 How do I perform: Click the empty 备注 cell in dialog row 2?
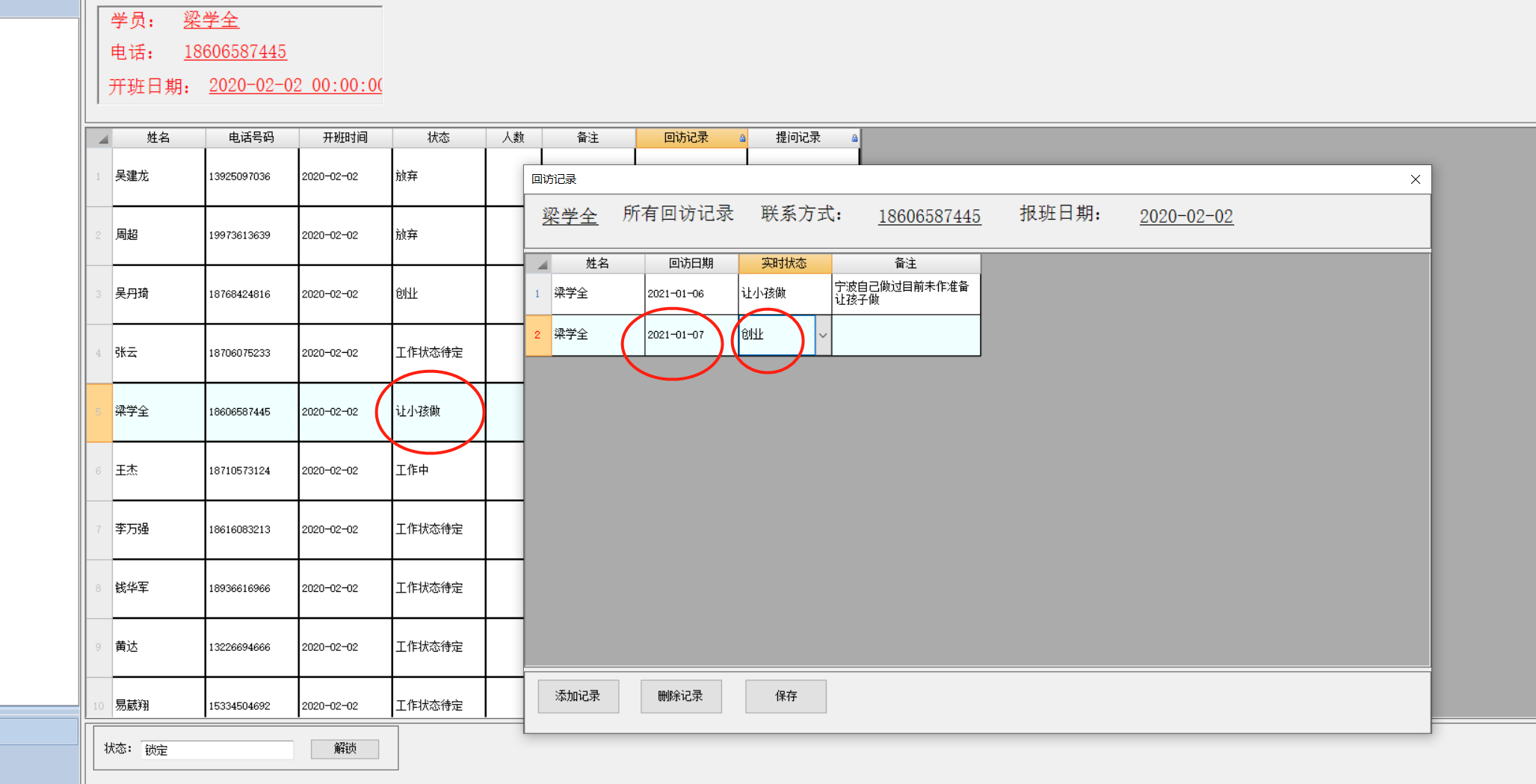pyautogui.click(x=905, y=335)
